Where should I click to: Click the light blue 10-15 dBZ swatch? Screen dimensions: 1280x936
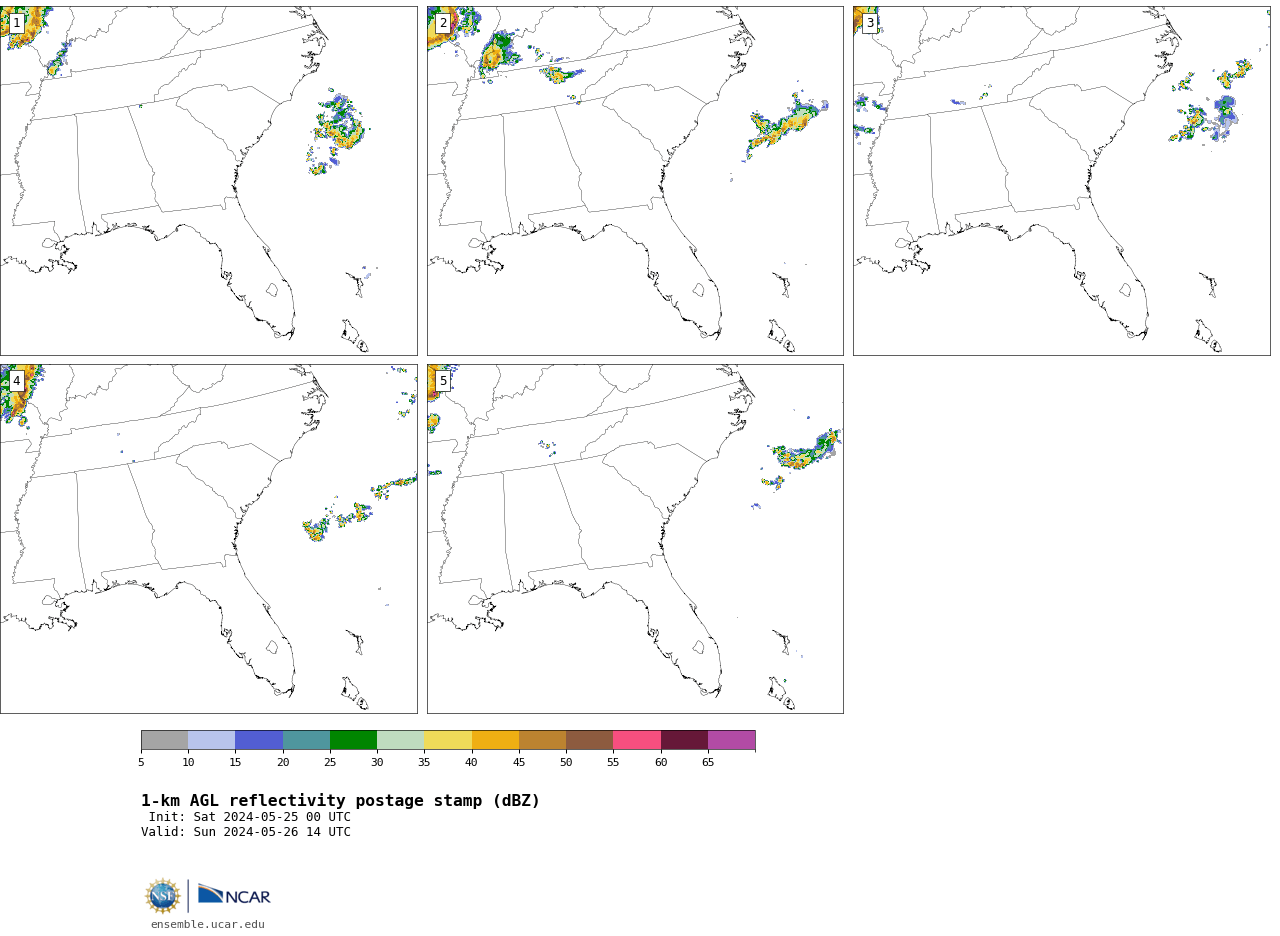click(211, 740)
